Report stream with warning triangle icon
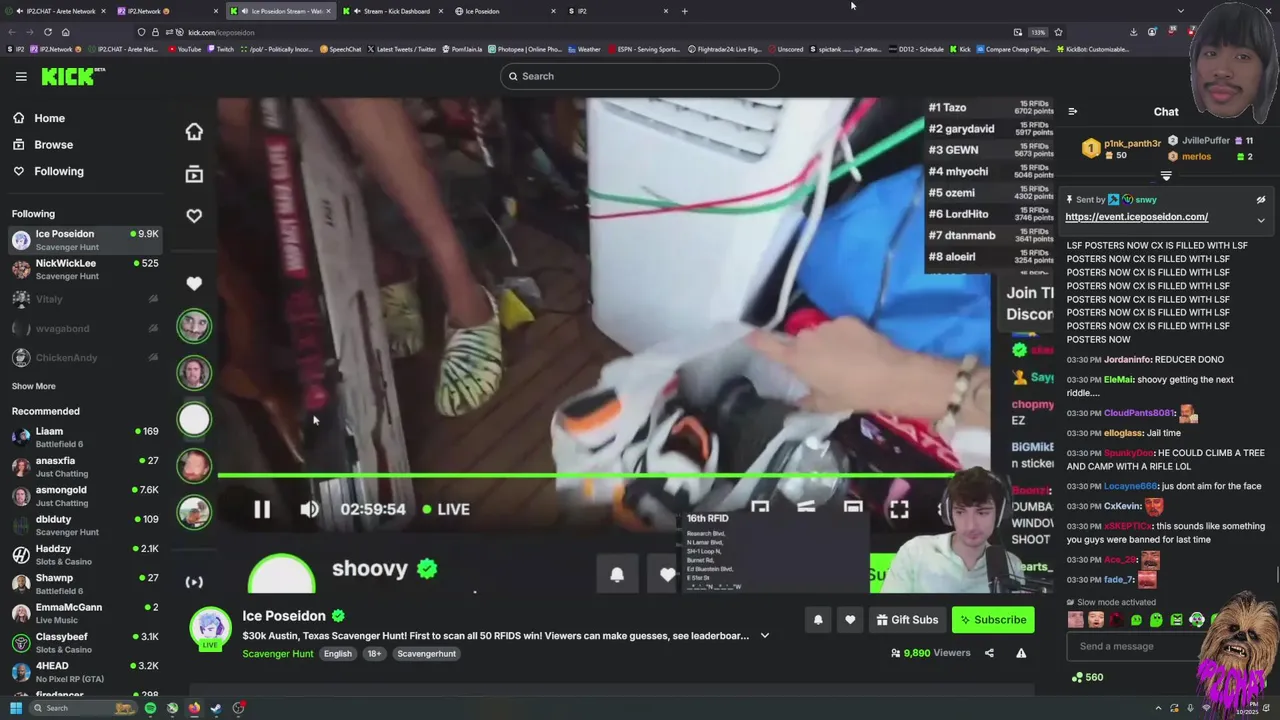This screenshot has height=720, width=1280. click(1021, 653)
